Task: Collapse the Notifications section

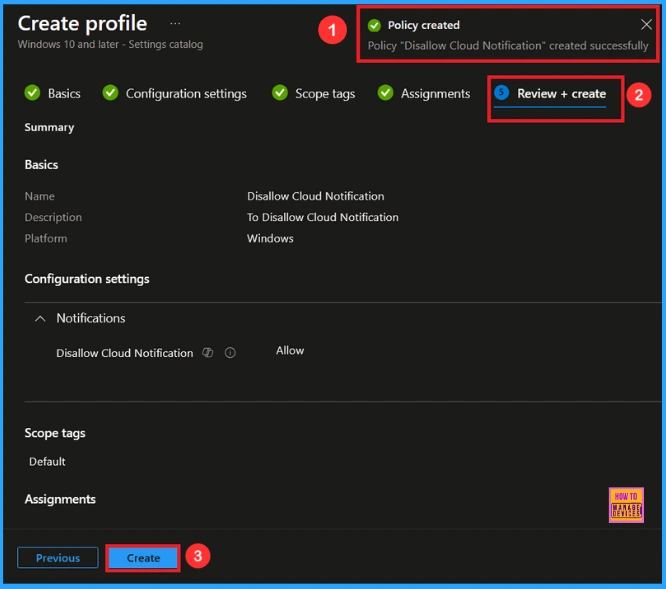Action: click(x=40, y=318)
